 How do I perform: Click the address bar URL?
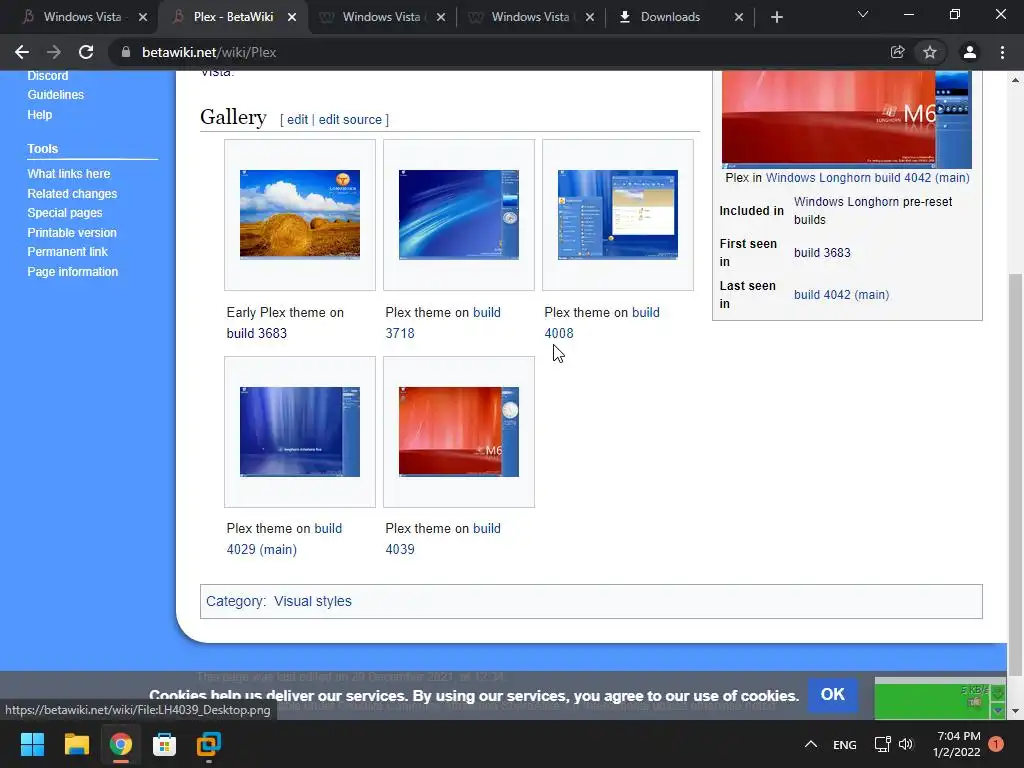[x=209, y=52]
